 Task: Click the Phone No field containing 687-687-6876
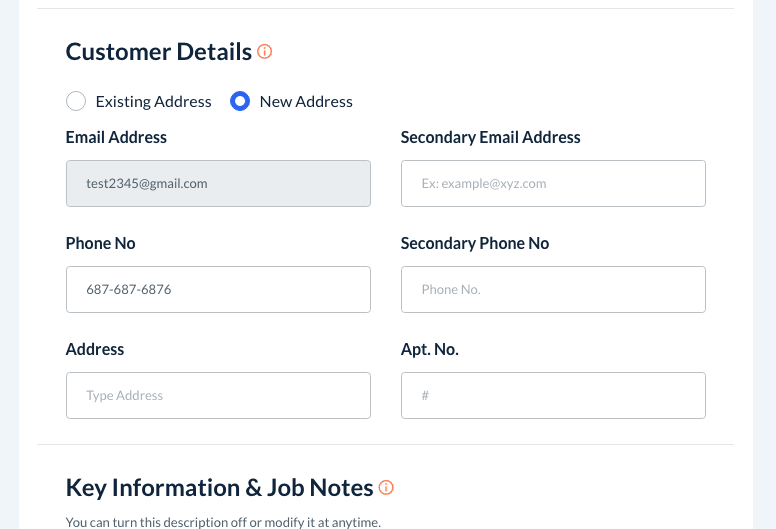click(218, 290)
